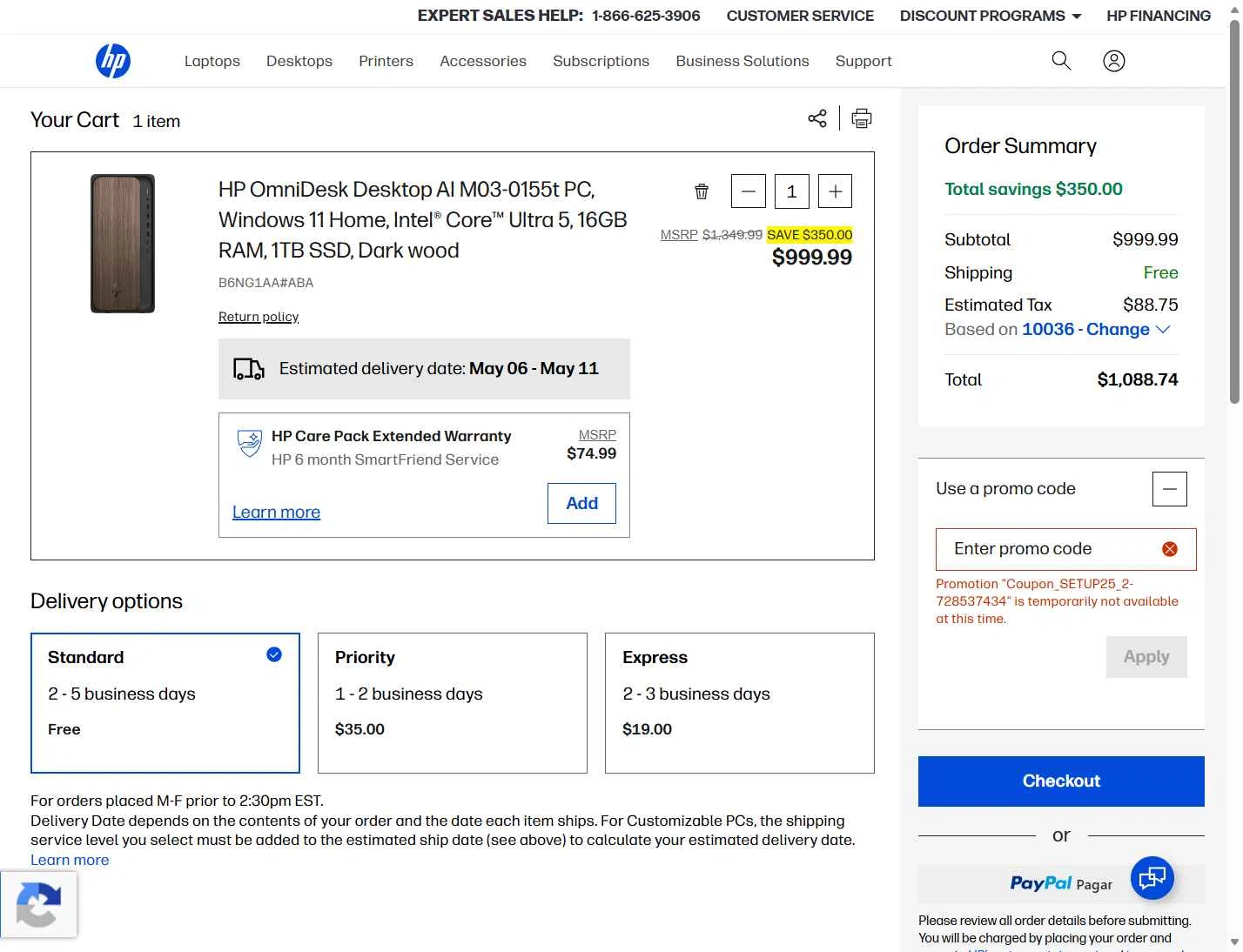
Task: Click the quantity field showing 1
Action: pos(792,191)
